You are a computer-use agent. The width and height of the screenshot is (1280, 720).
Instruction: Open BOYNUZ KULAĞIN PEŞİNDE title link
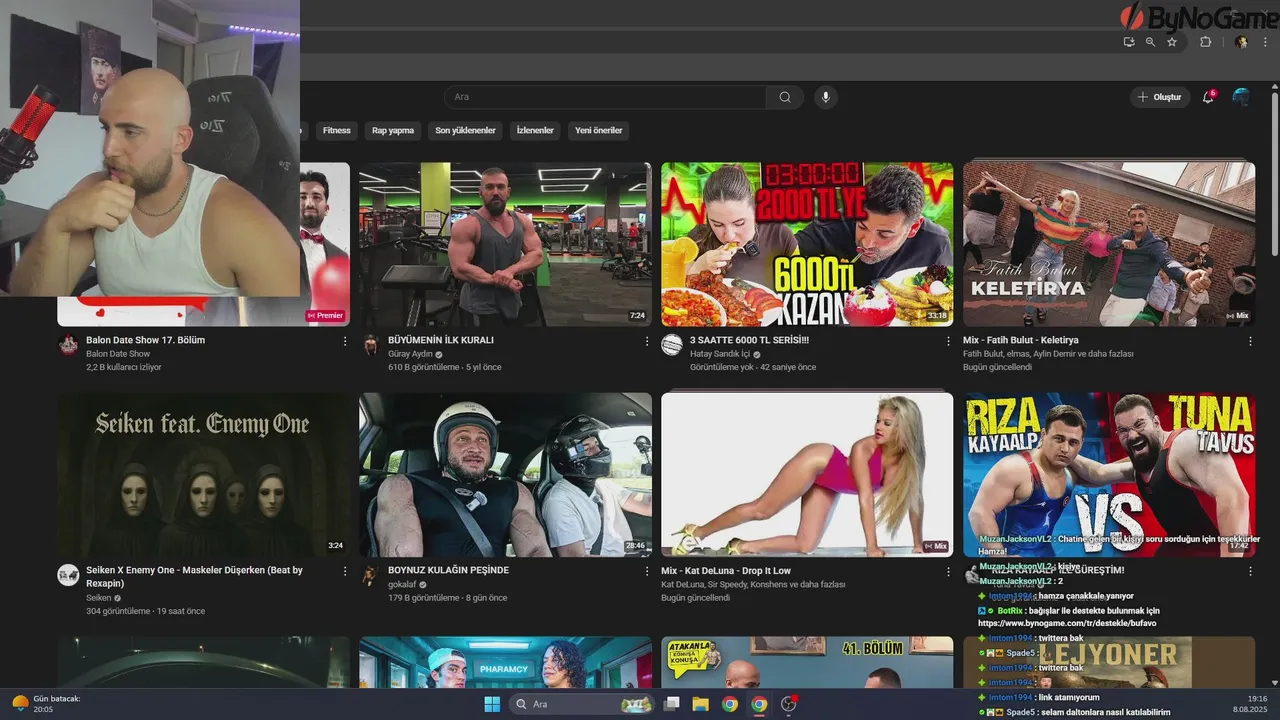pos(448,570)
